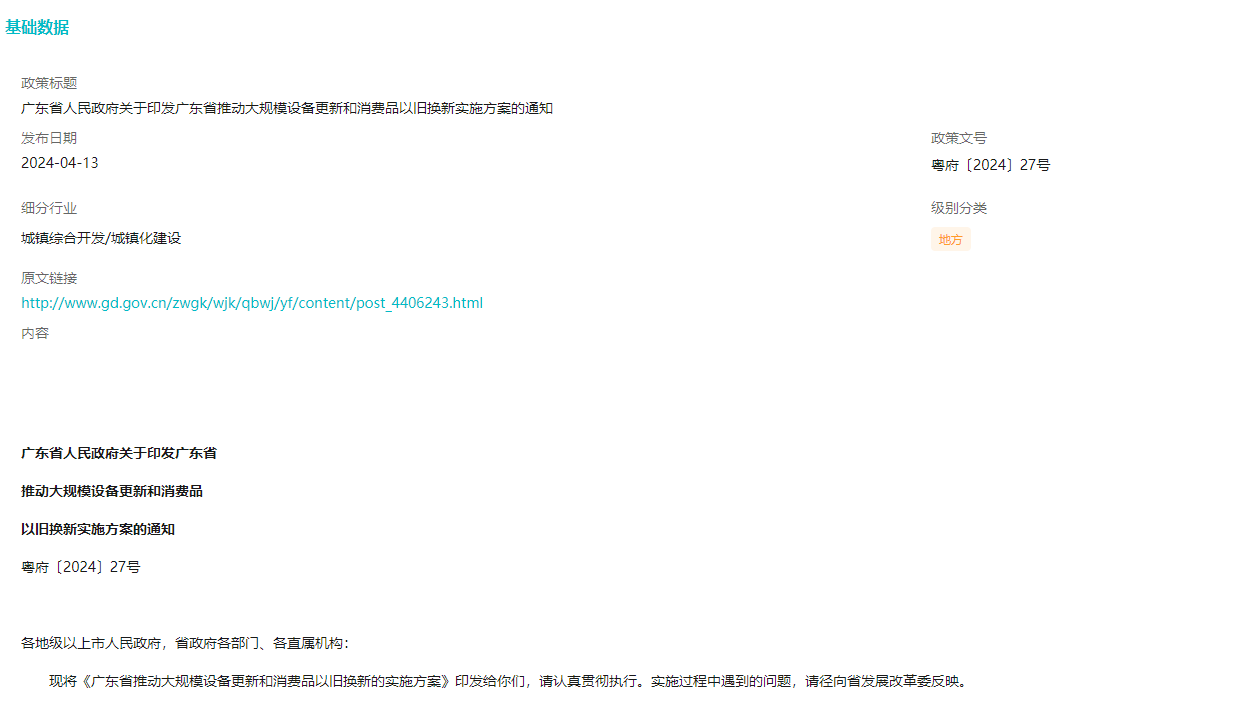
Task: Select bold line 广东省人民政府关于印发广东省
Action: 119,453
